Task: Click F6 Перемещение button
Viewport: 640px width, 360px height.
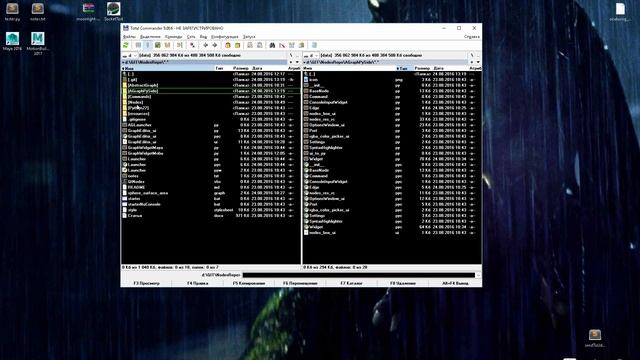Action: click(x=300, y=283)
